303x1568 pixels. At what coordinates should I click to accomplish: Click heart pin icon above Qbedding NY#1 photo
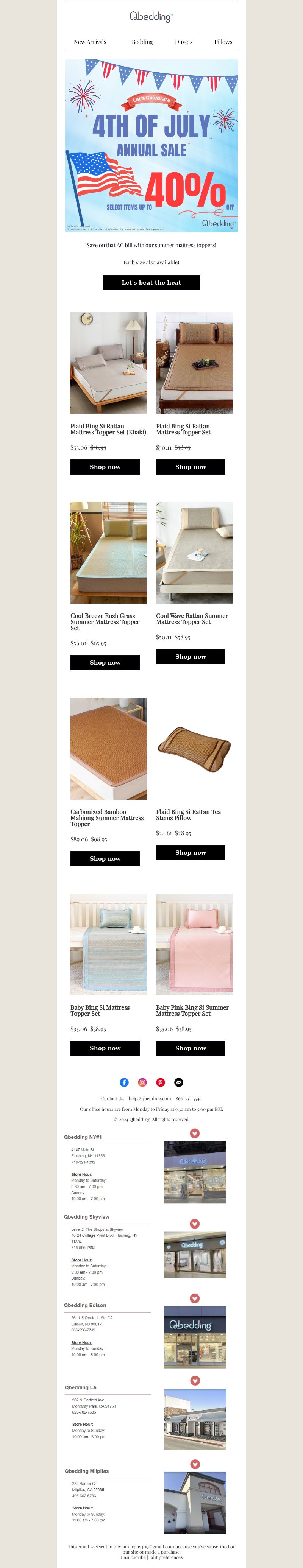(x=194, y=1134)
